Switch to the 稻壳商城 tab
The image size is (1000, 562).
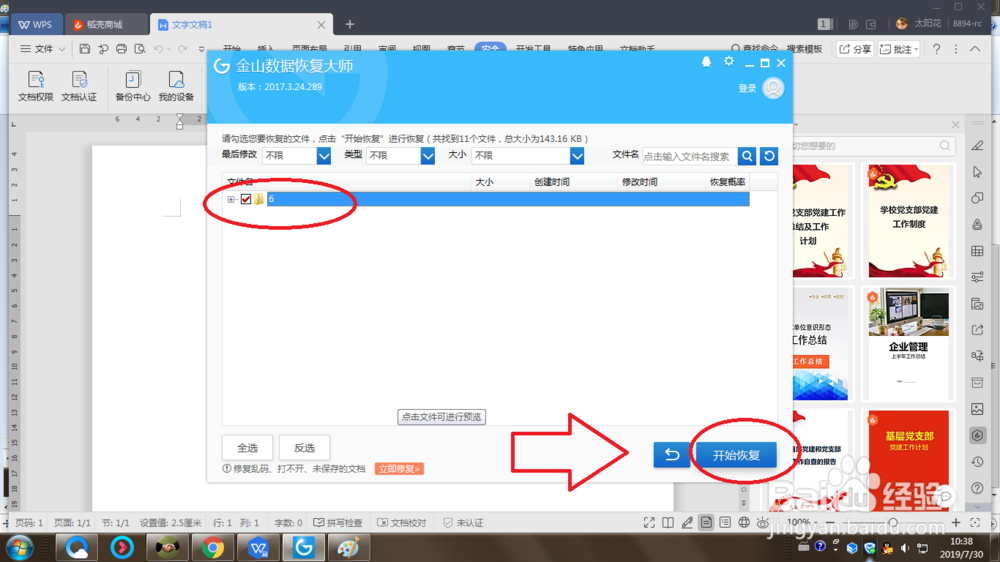(105, 24)
